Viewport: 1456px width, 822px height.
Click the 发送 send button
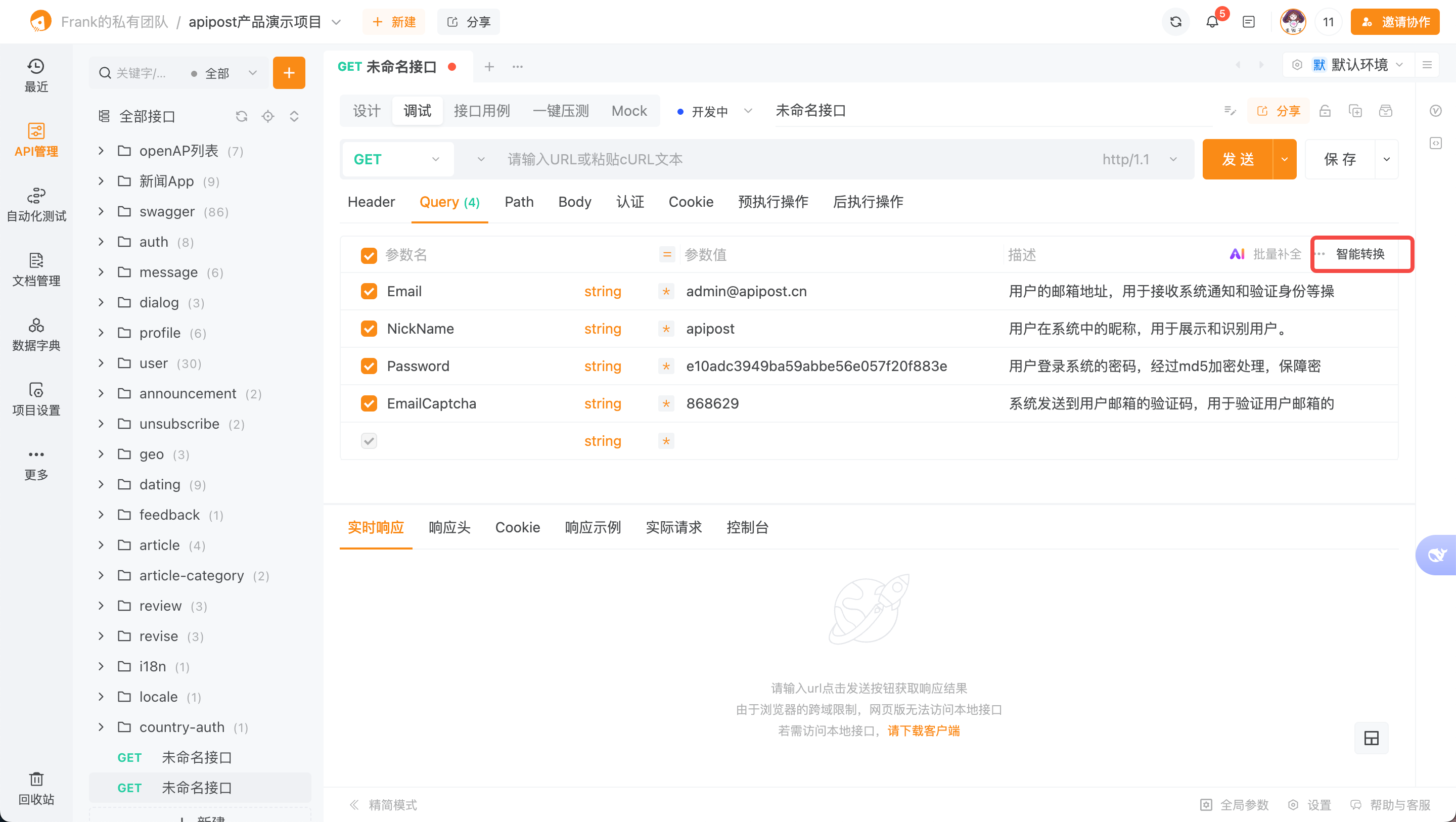(x=1239, y=159)
